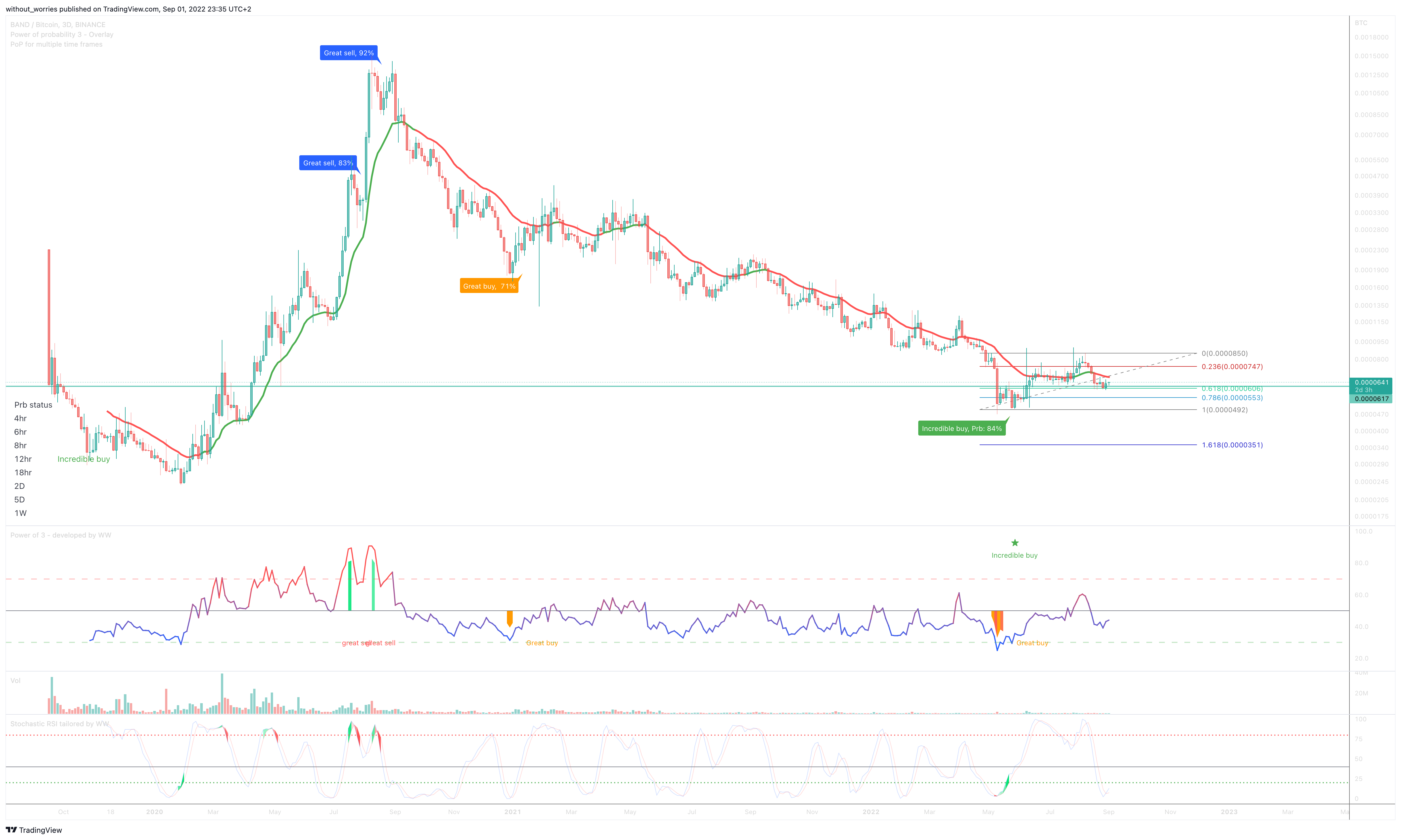The image size is (1401, 840).
Task: Click the '2D' timeframe row
Action: click(x=20, y=486)
